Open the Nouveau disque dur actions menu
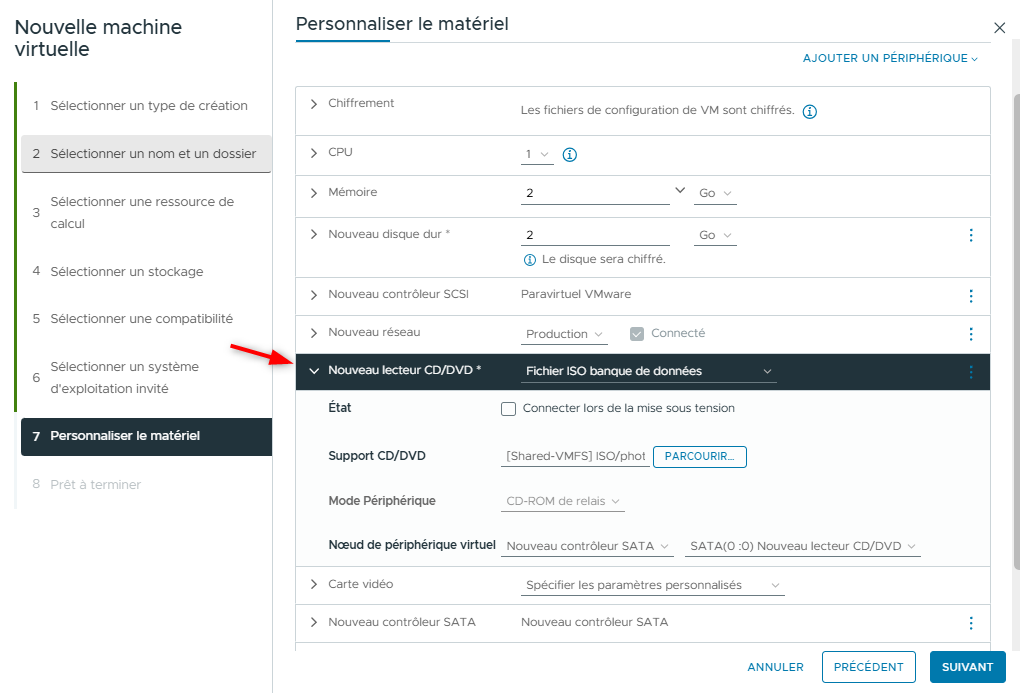Image resolution: width=1020 pixels, height=693 pixels. (970, 235)
